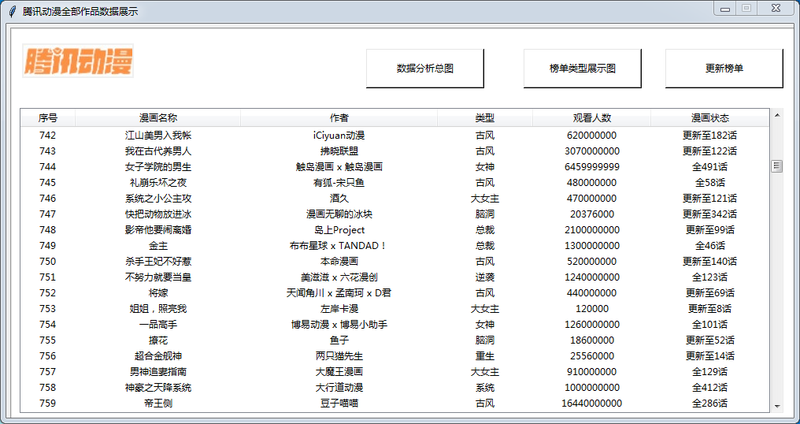The height and width of the screenshot is (424, 800).
Task: Click status cell 更新至342话
Action: click(x=710, y=214)
